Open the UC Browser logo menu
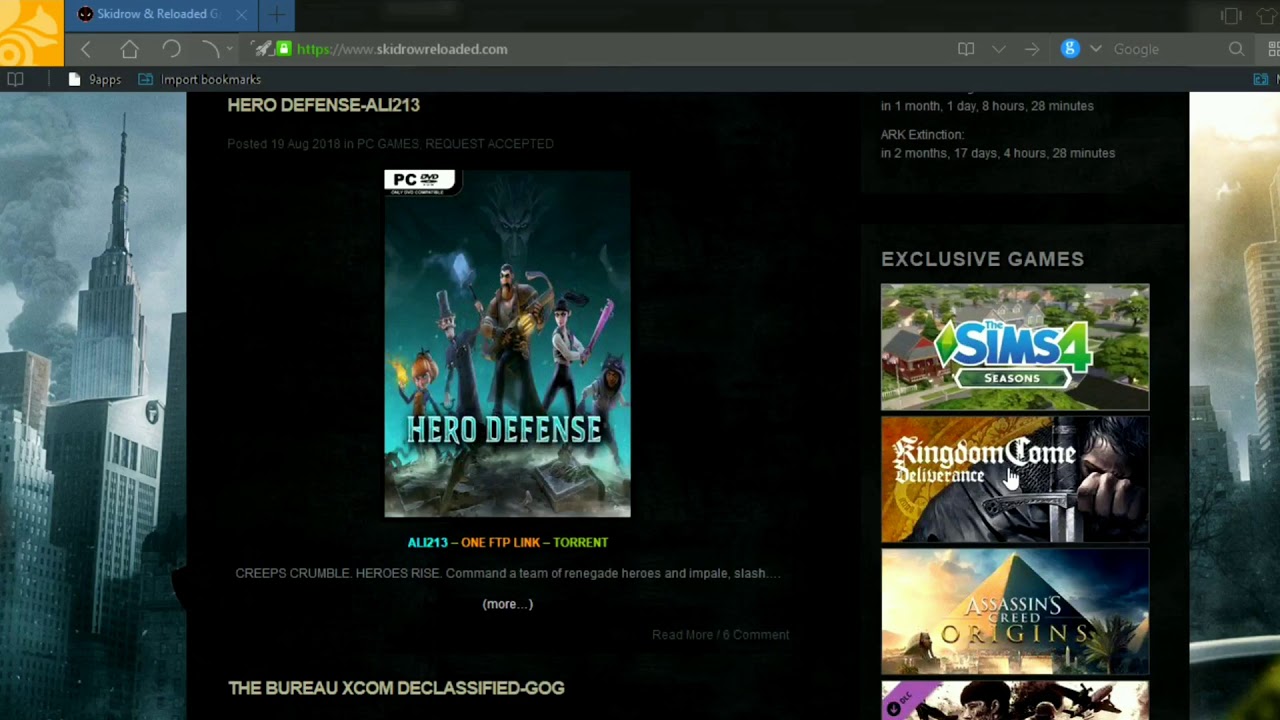This screenshot has width=1280, height=720. (x=31, y=32)
